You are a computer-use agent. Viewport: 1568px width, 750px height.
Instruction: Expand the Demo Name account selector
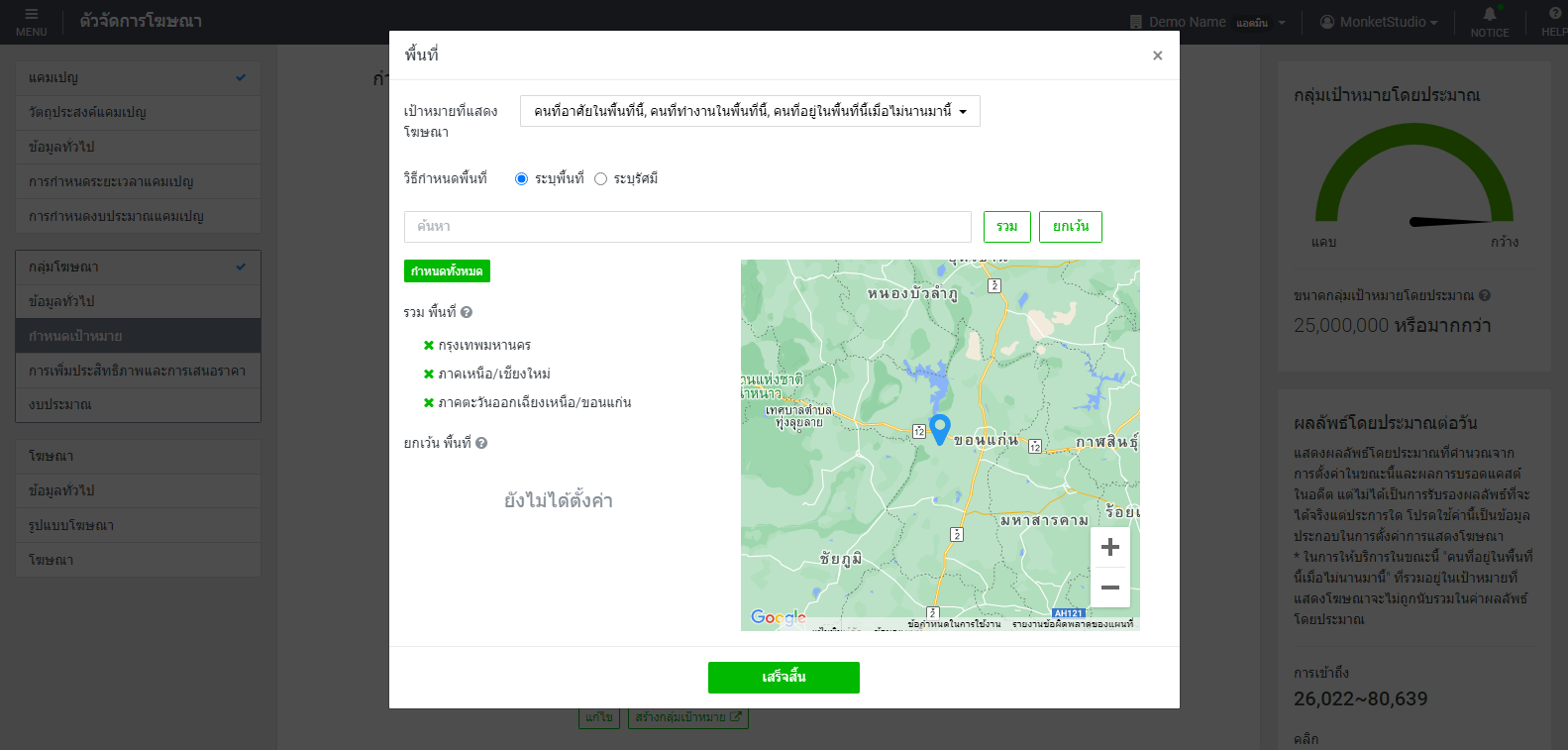pyautogui.click(x=1208, y=22)
